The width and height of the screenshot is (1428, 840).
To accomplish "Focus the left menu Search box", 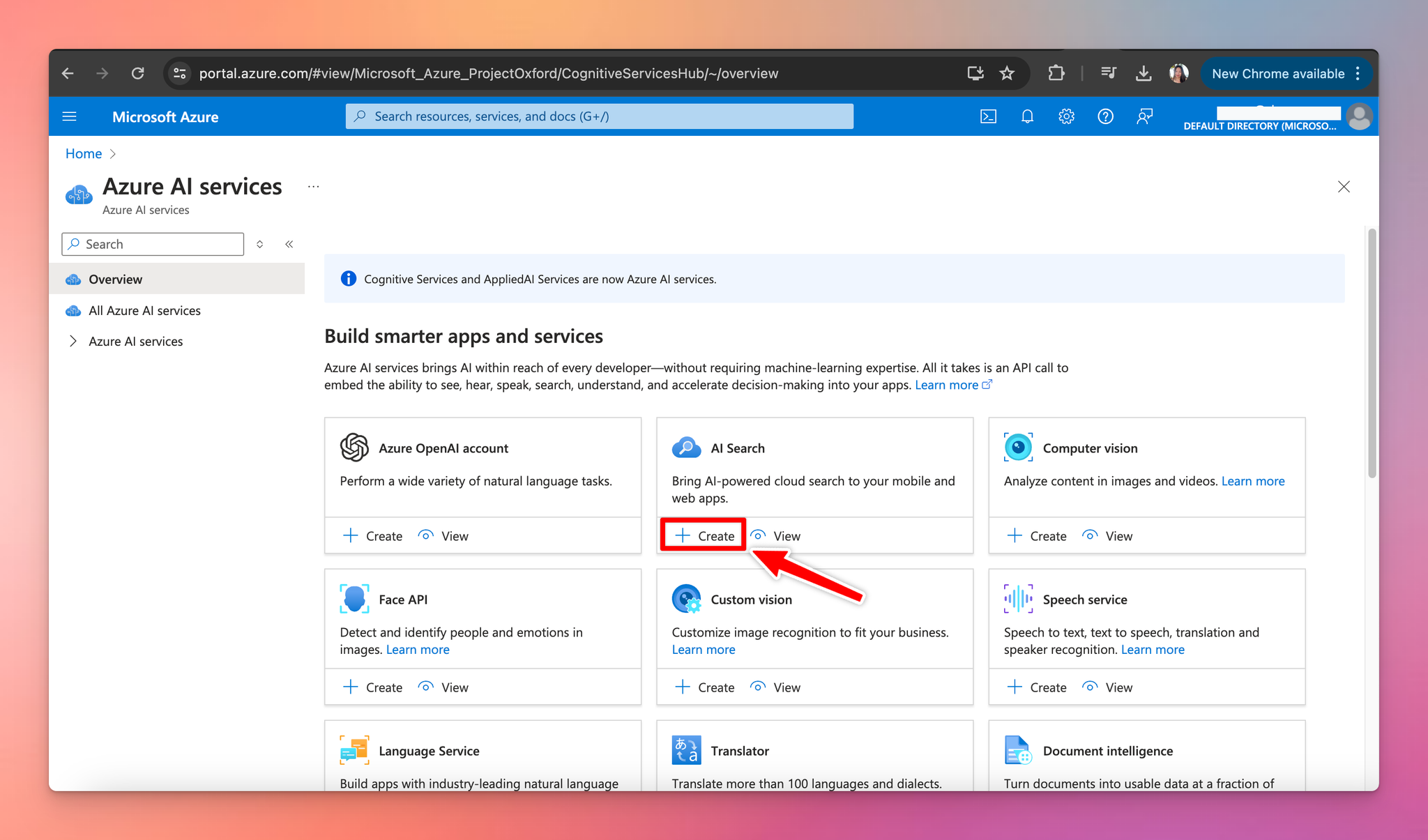I will [x=153, y=244].
